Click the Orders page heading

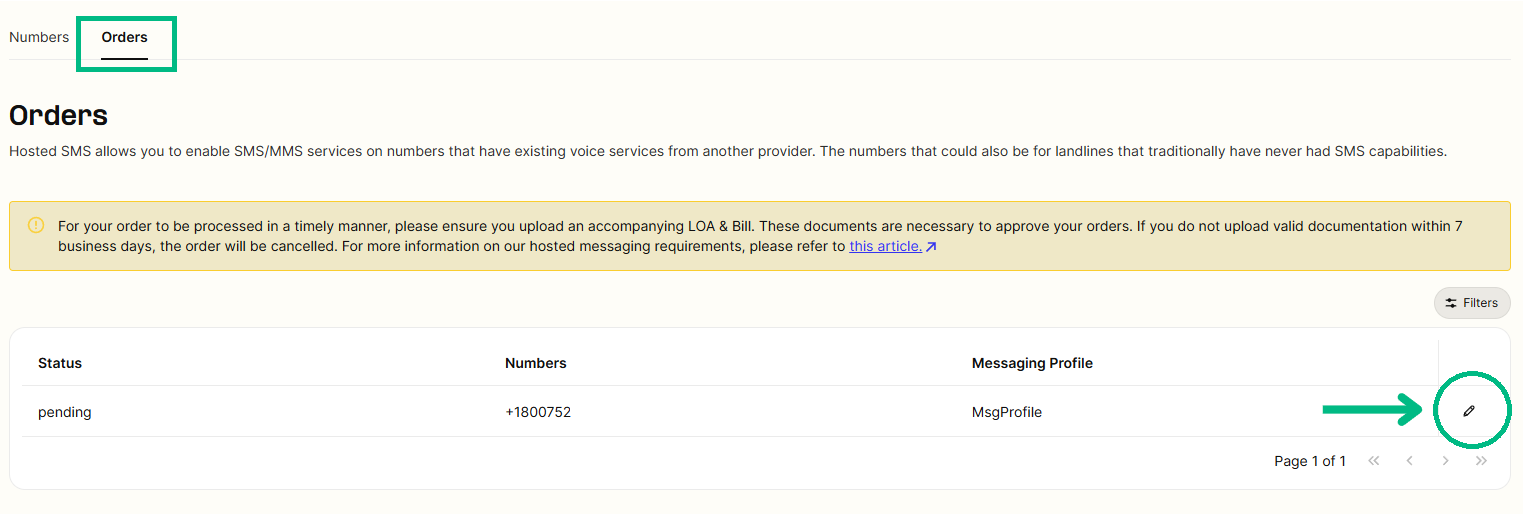click(58, 115)
